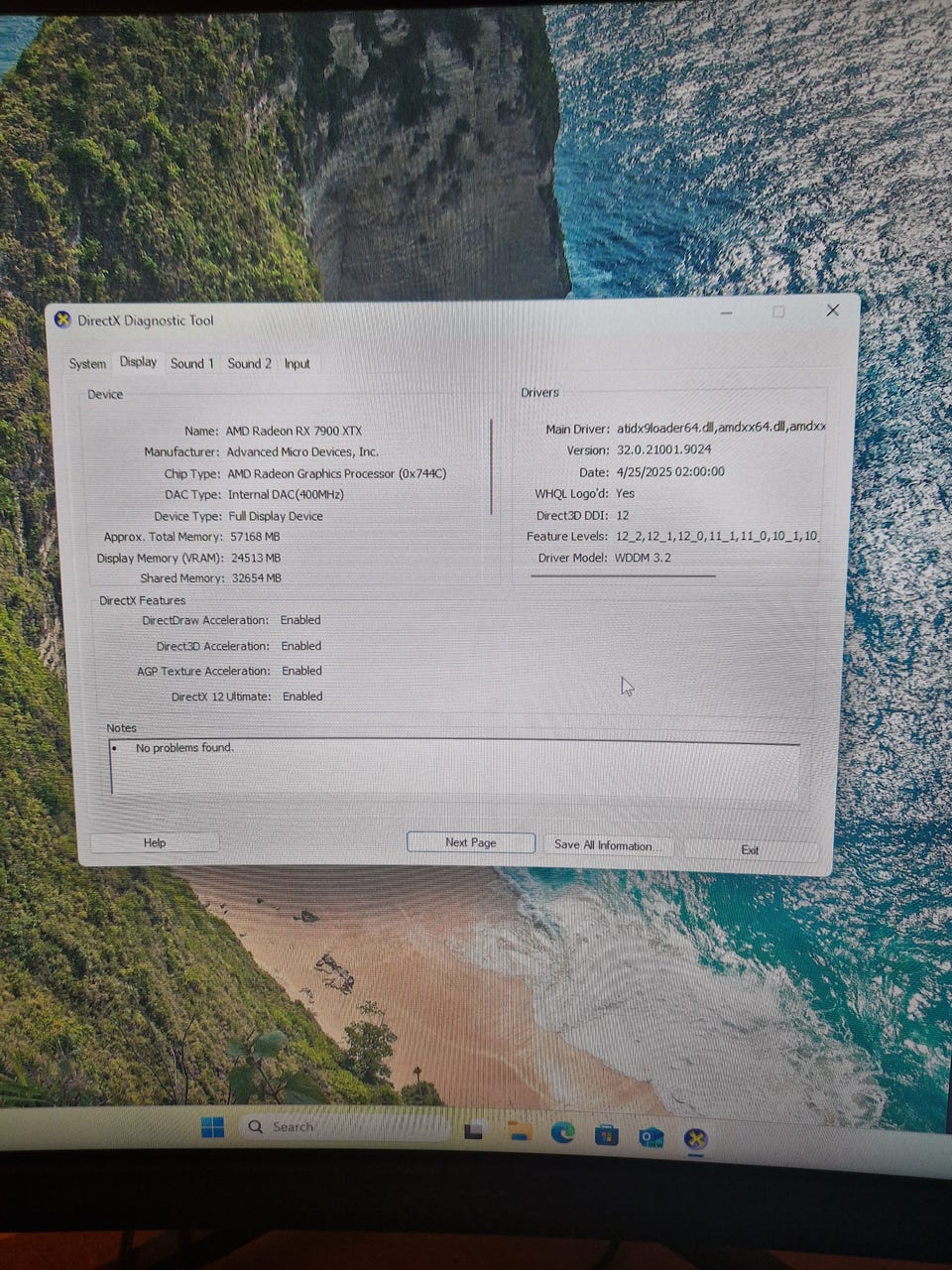The height and width of the screenshot is (1270, 952).
Task: Select the name 'AMD Radeon RX 7900 XTX'
Action: click(x=294, y=431)
